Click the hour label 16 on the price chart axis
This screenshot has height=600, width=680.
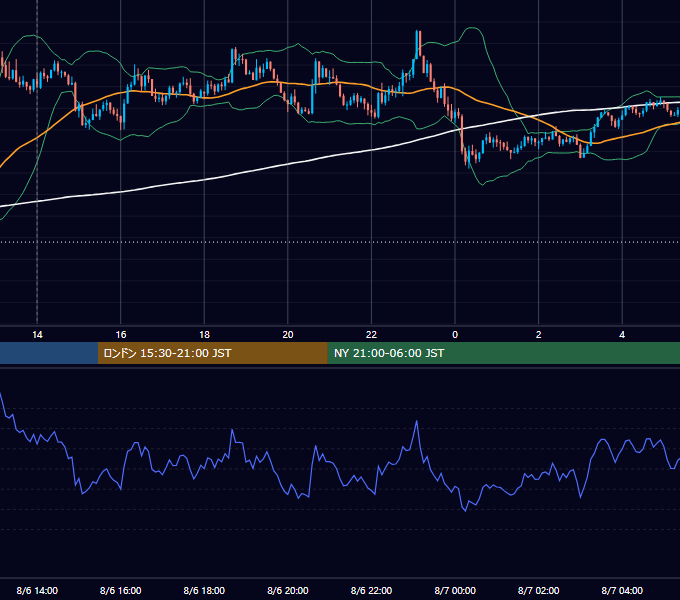click(x=121, y=335)
